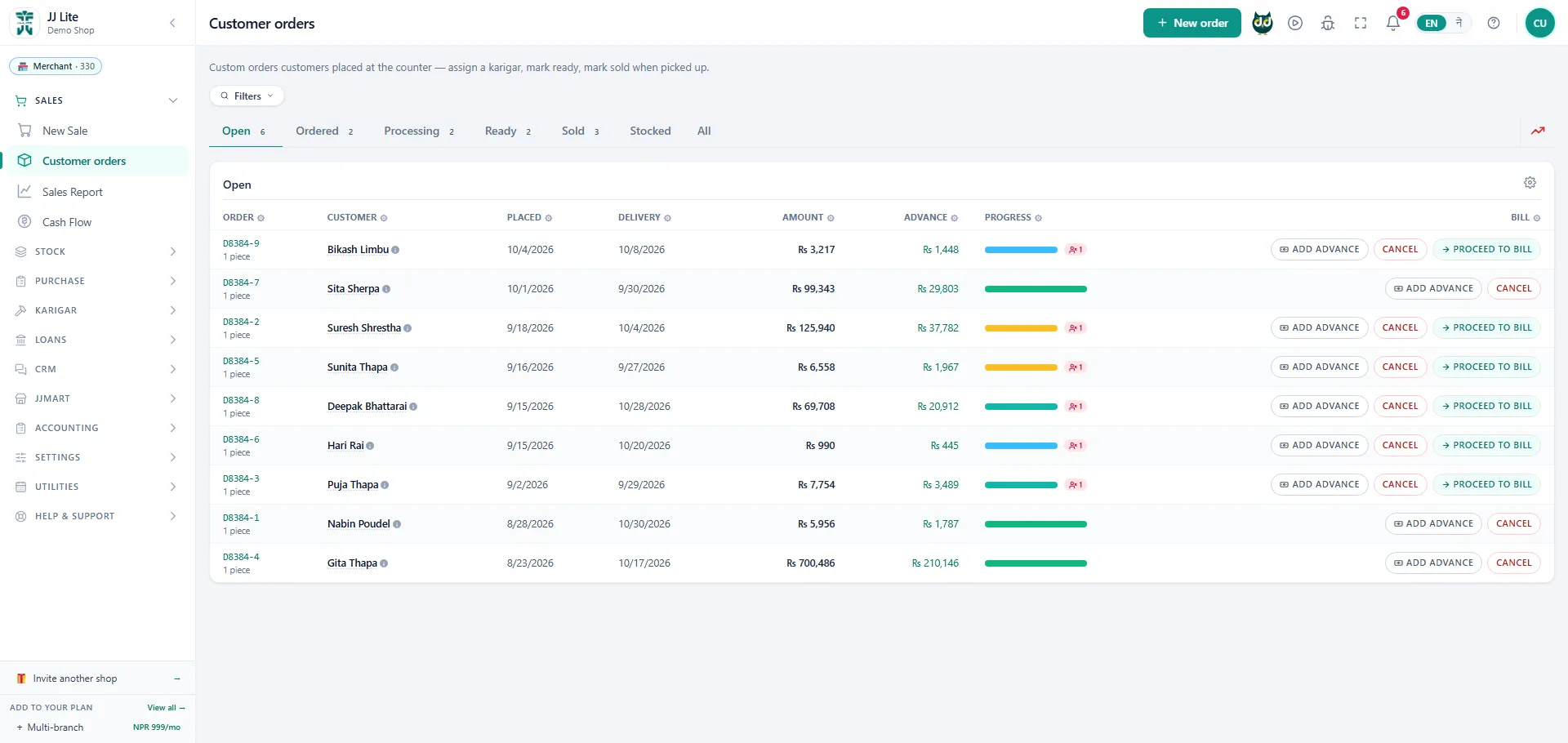Proceed to bill for Bikash Limbu
Image resolution: width=1568 pixels, height=743 pixels.
point(1486,250)
